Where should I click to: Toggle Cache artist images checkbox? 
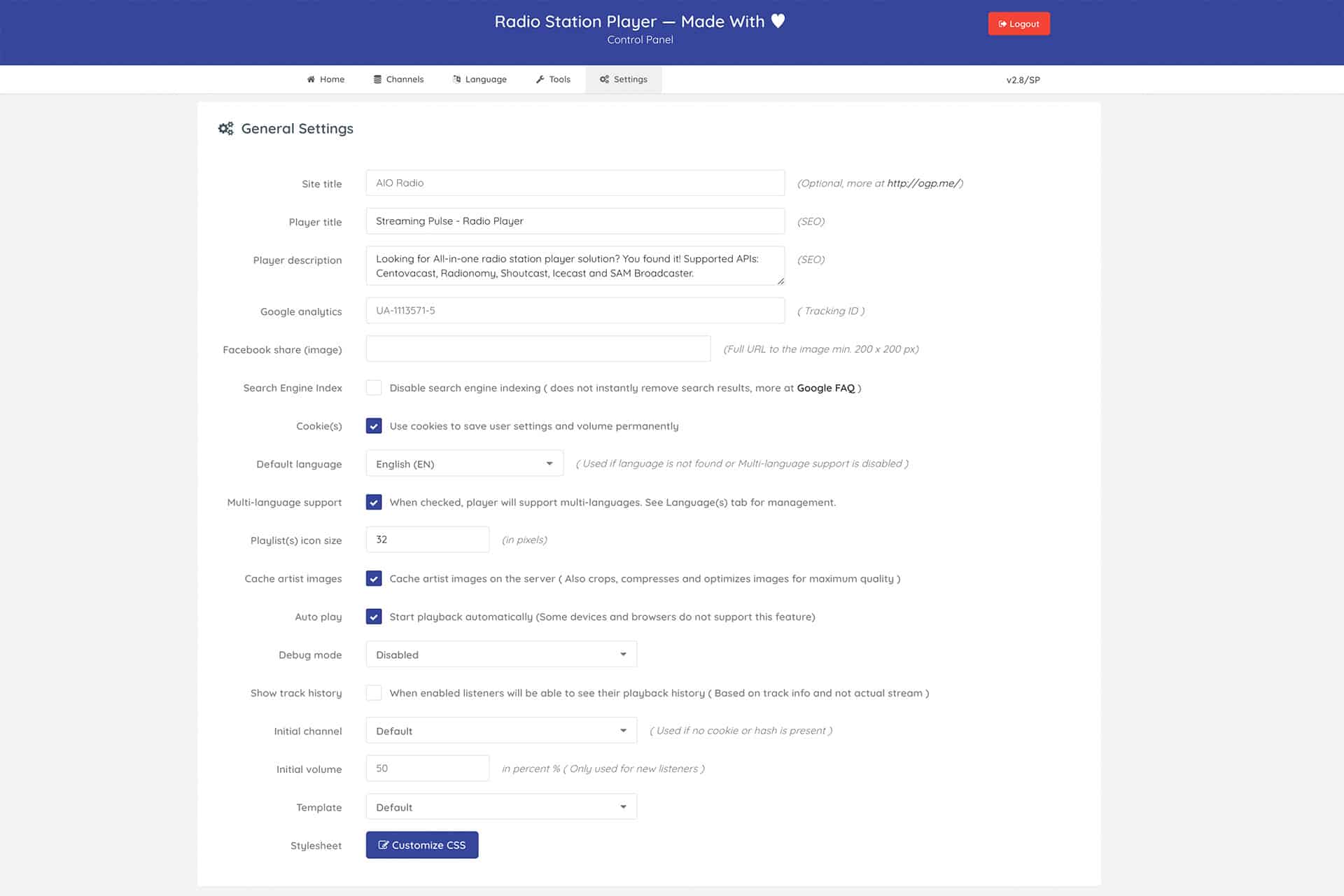pyautogui.click(x=374, y=578)
